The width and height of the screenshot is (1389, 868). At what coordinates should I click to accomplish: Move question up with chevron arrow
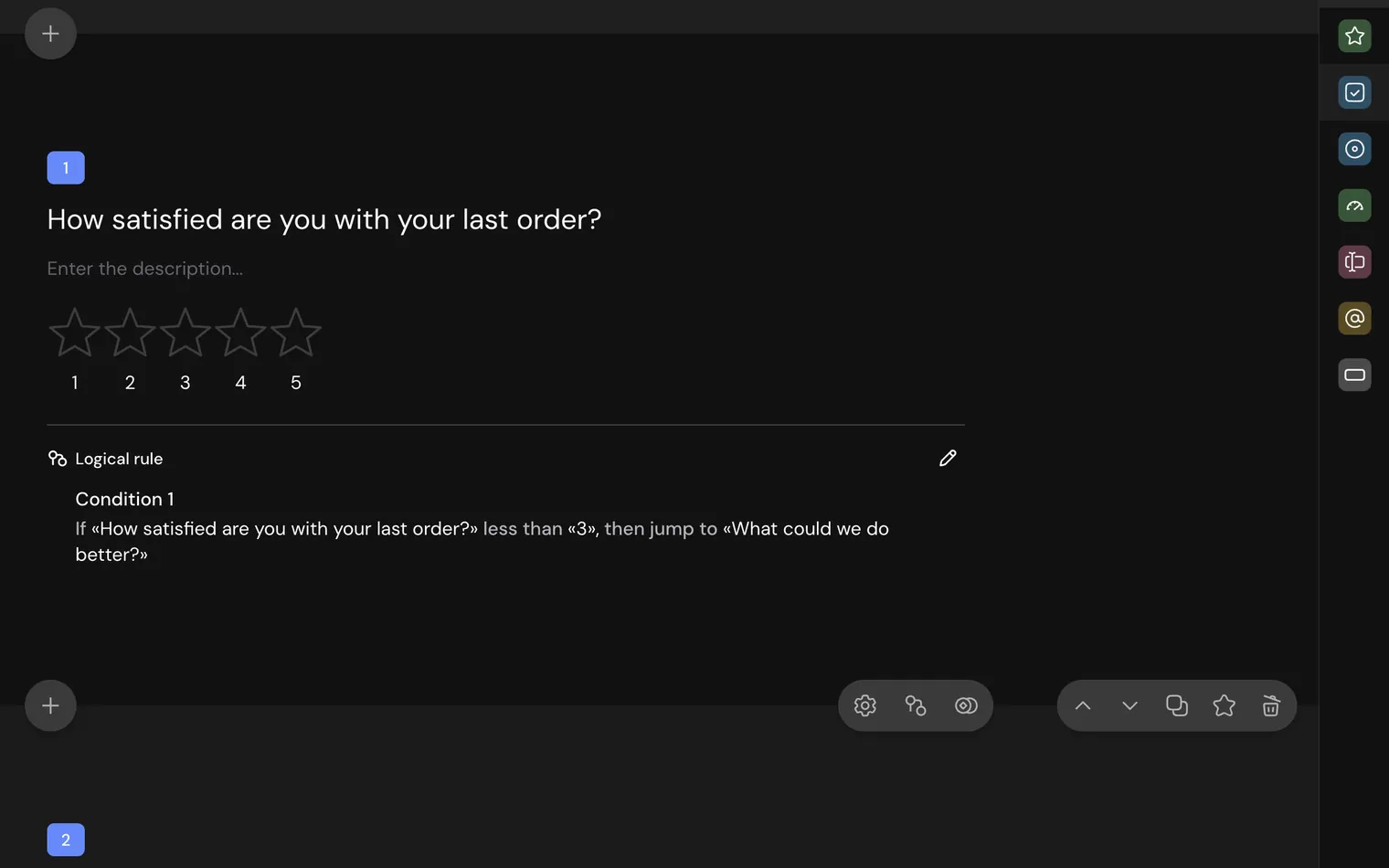click(x=1083, y=705)
